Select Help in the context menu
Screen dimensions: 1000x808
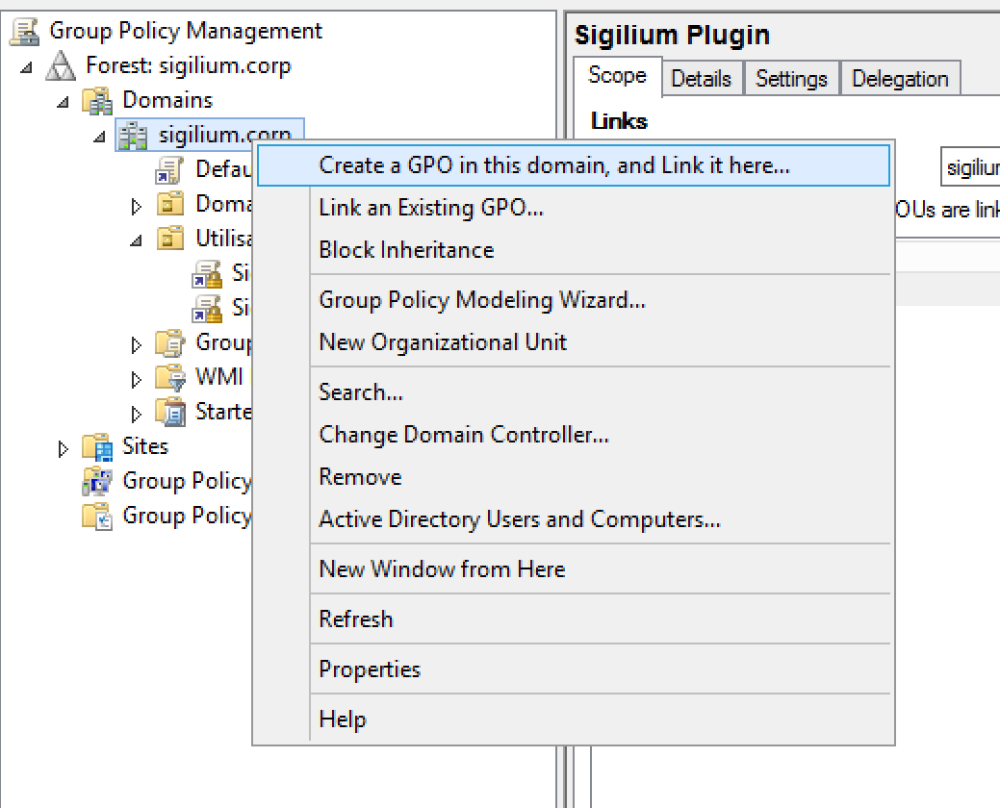coord(573,719)
